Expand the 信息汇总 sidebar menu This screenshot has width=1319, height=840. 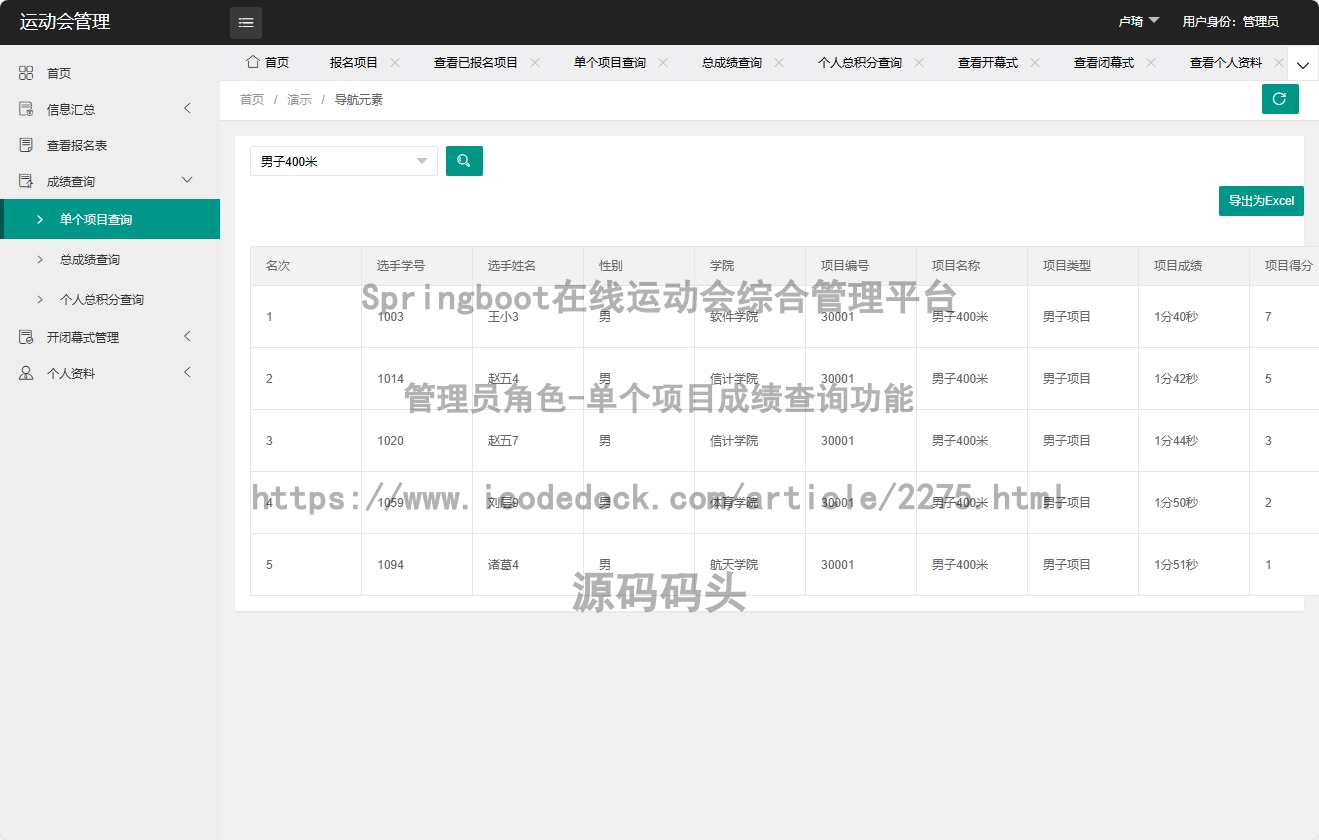click(187, 109)
